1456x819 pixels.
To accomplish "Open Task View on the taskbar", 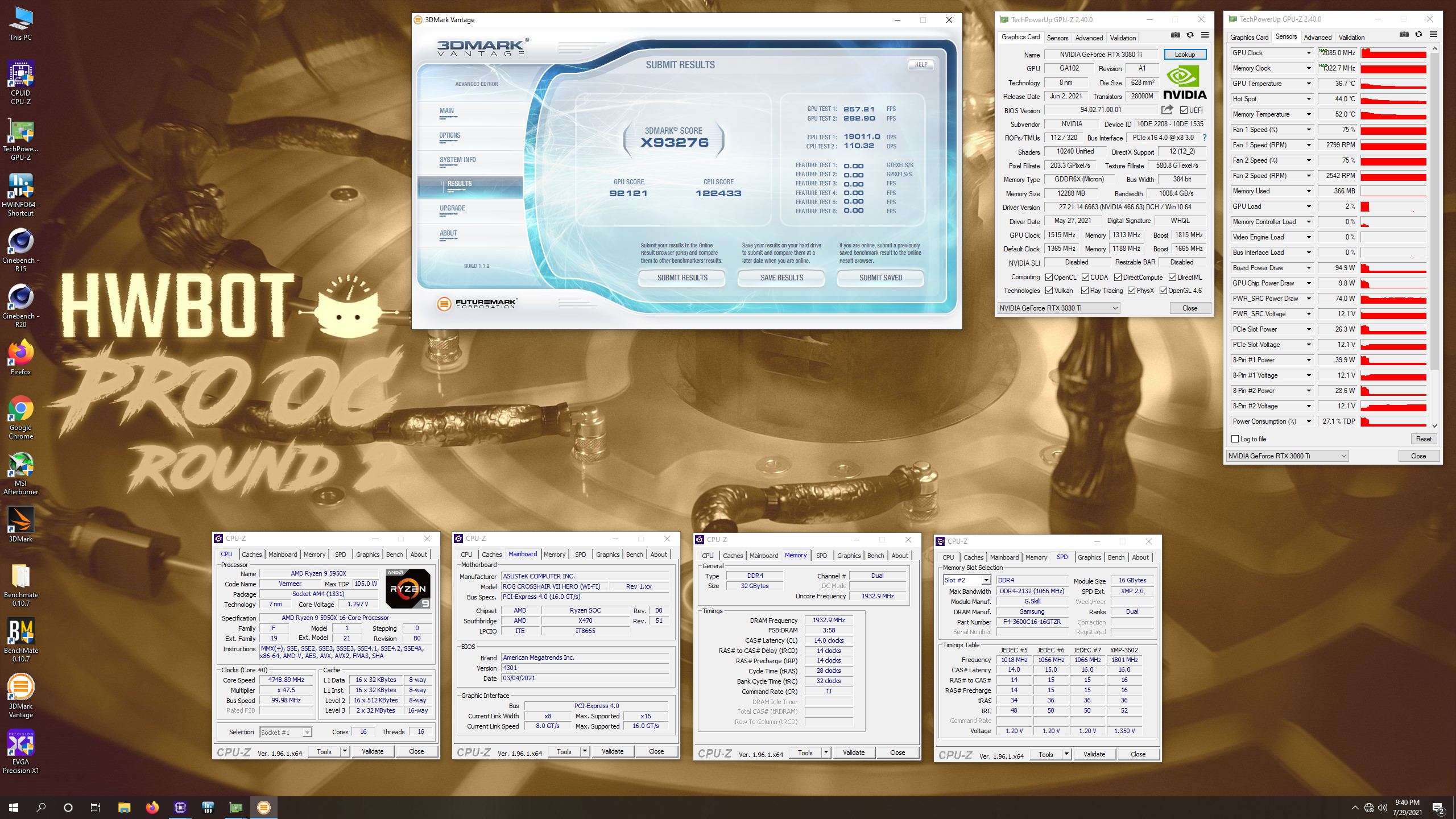I will pos(96,807).
